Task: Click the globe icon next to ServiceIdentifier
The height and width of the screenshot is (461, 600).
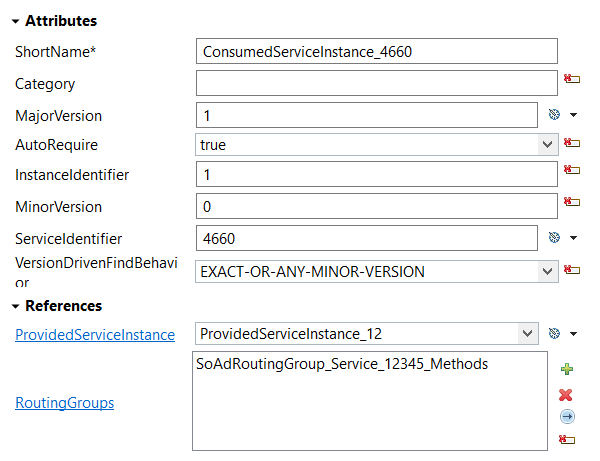Action: coord(554,238)
